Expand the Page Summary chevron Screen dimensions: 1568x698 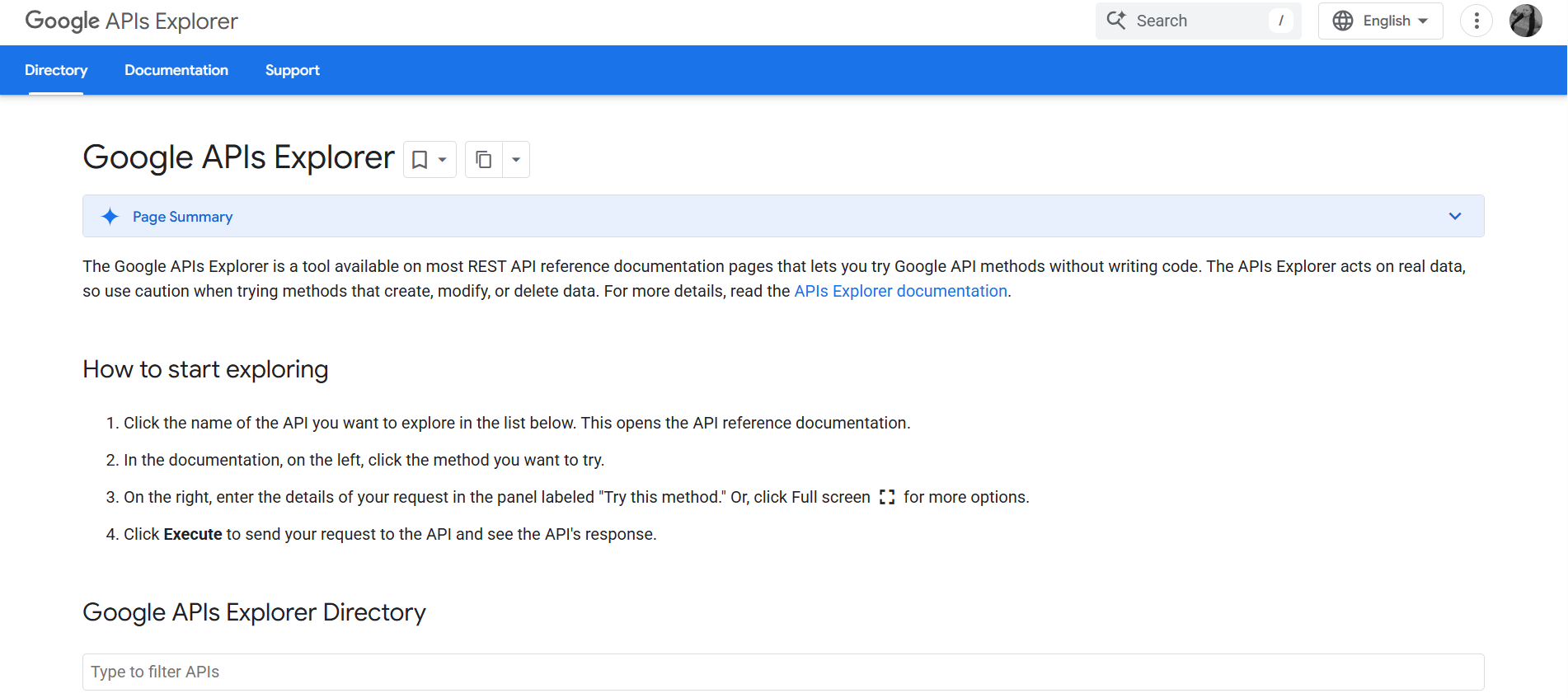tap(1455, 216)
